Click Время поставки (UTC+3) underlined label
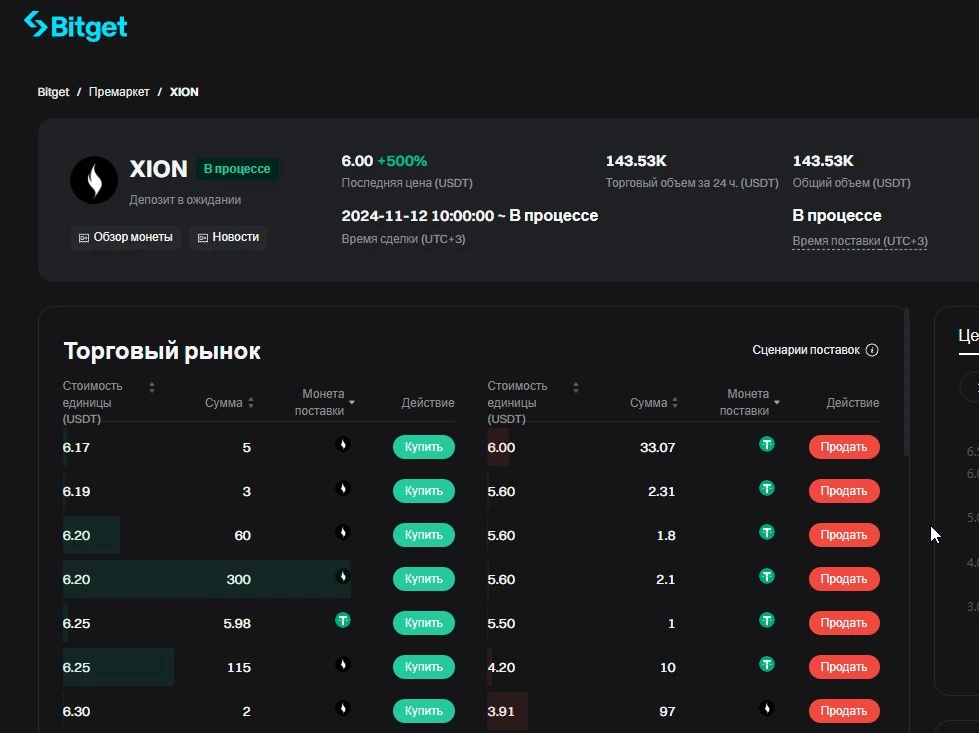 point(860,241)
